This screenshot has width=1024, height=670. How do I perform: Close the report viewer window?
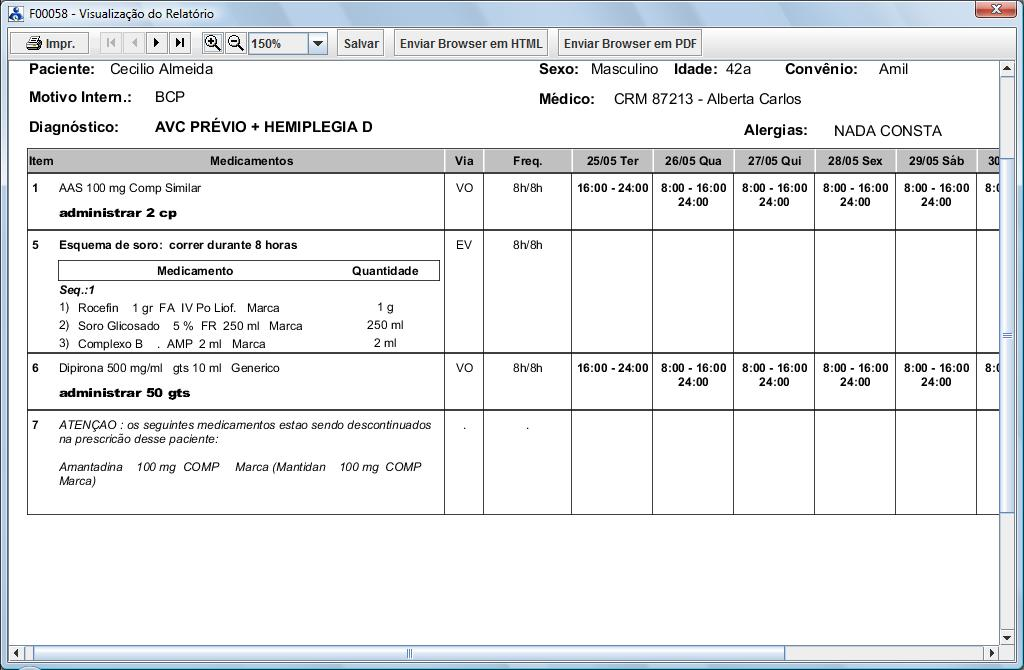point(996,9)
